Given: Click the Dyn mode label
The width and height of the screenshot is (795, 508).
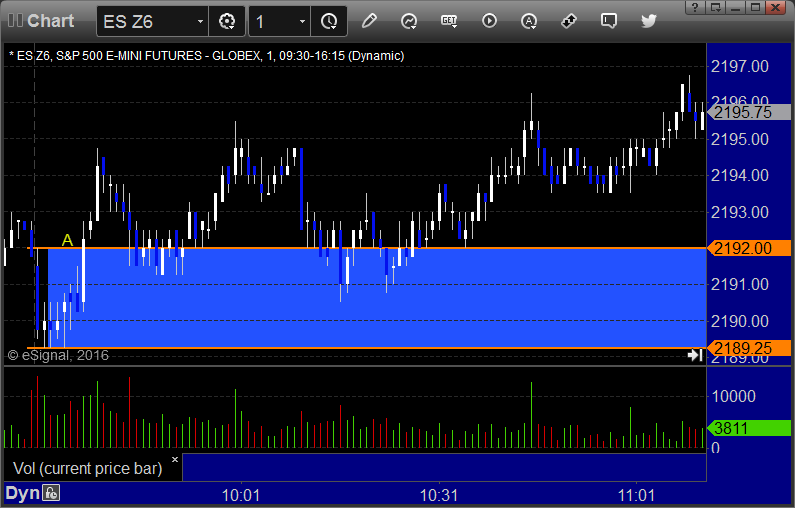Looking at the screenshot, I should pos(22,493).
